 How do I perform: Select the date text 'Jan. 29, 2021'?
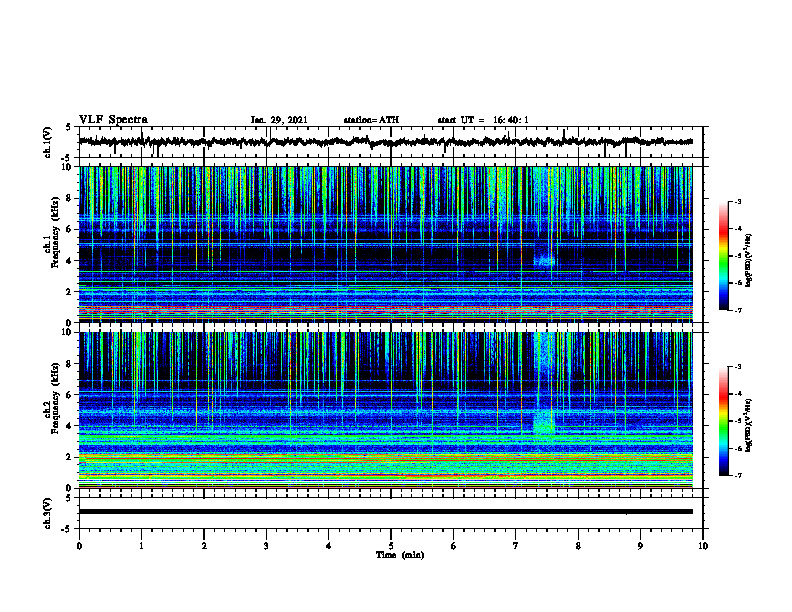pyautogui.click(x=279, y=120)
